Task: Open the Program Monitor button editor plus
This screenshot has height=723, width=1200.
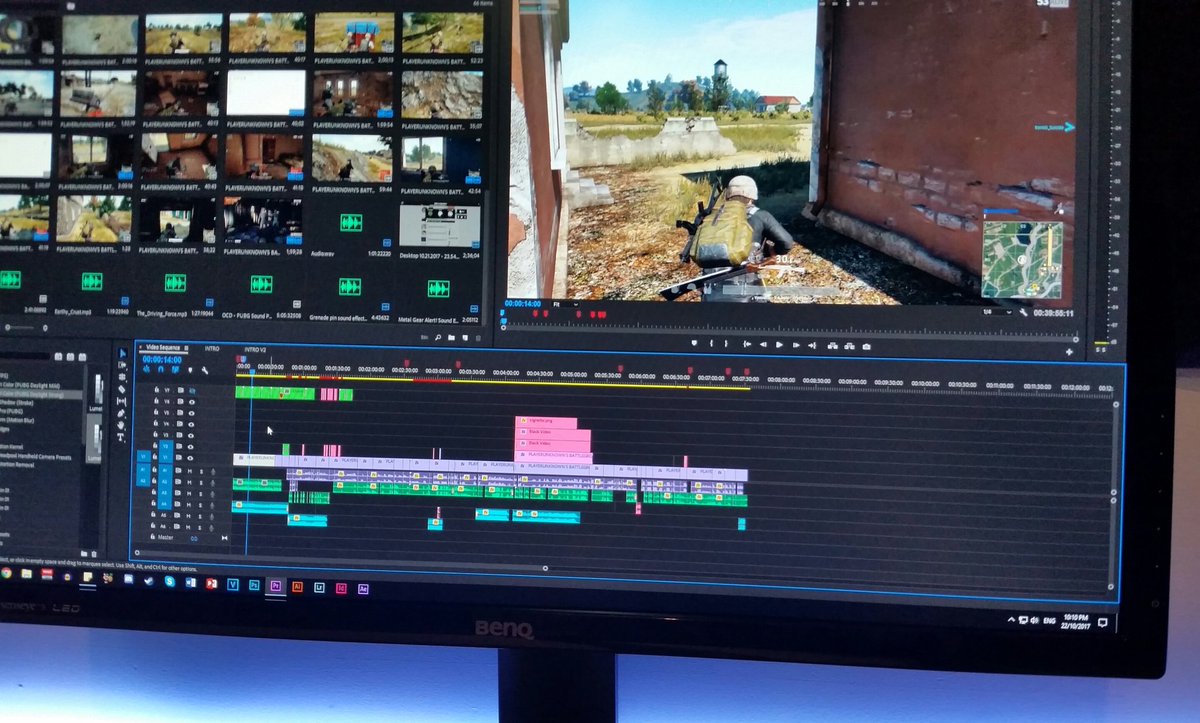Action: (1069, 352)
